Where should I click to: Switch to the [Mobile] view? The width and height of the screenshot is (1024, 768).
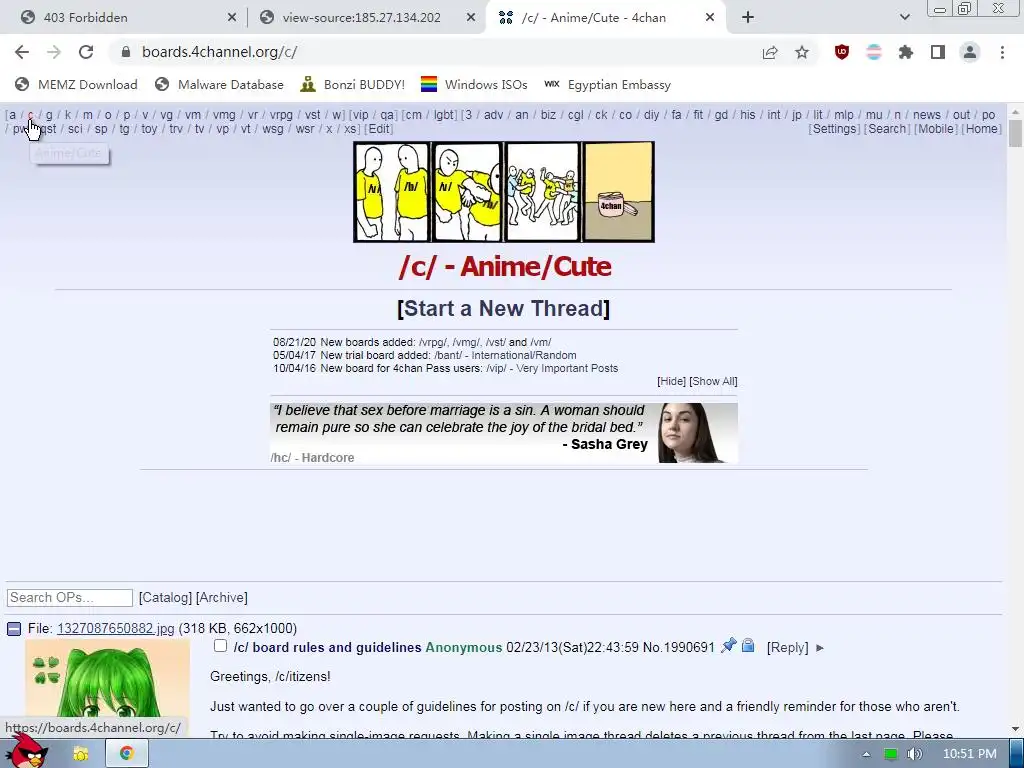(x=936, y=129)
